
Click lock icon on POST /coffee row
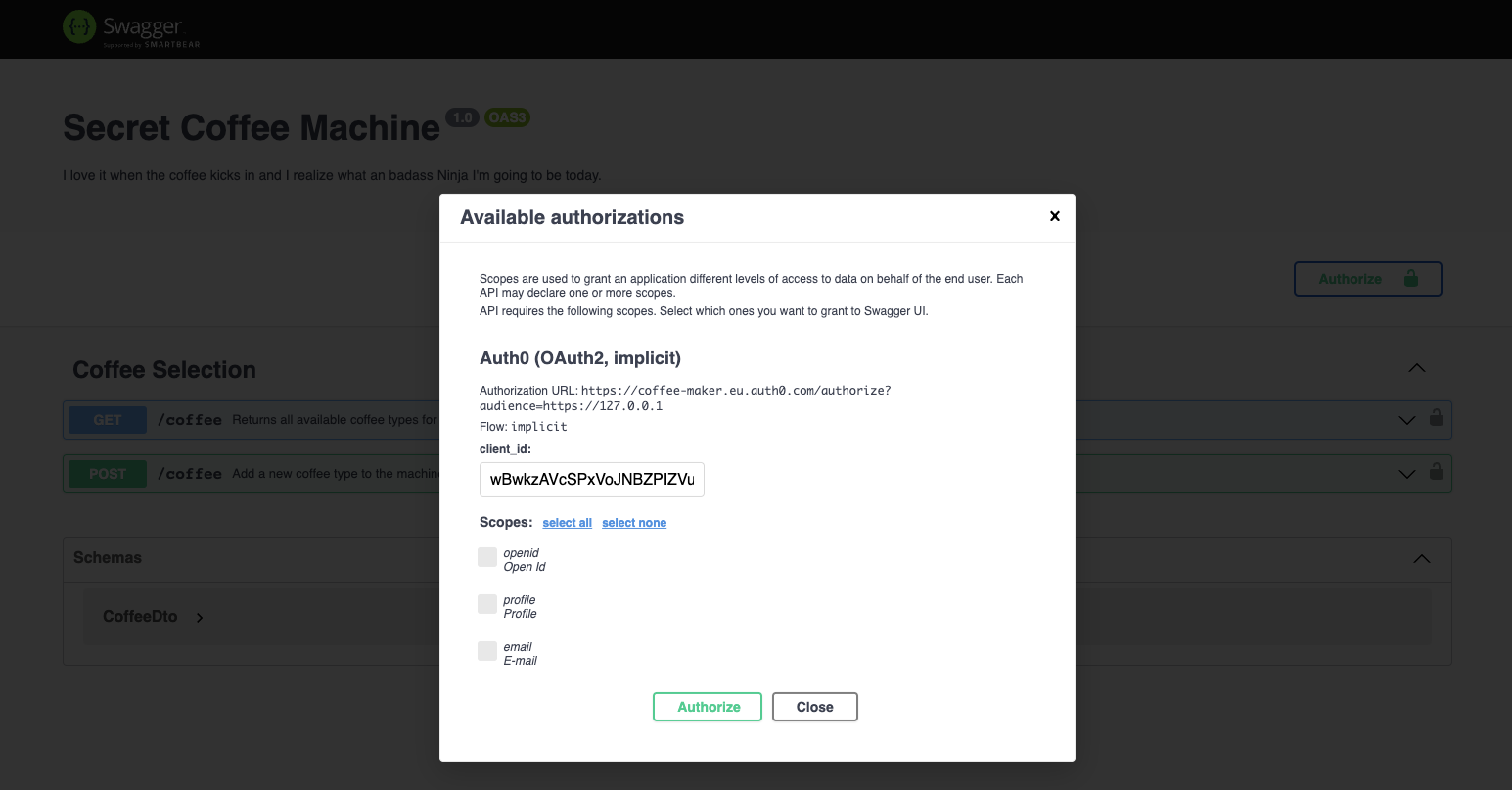click(1436, 471)
